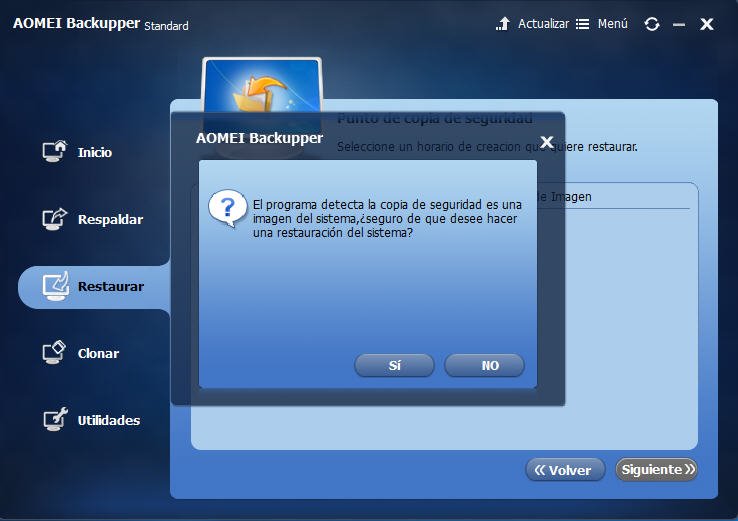Open the Inicio section
The image size is (738, 521).
pos(77,152)
